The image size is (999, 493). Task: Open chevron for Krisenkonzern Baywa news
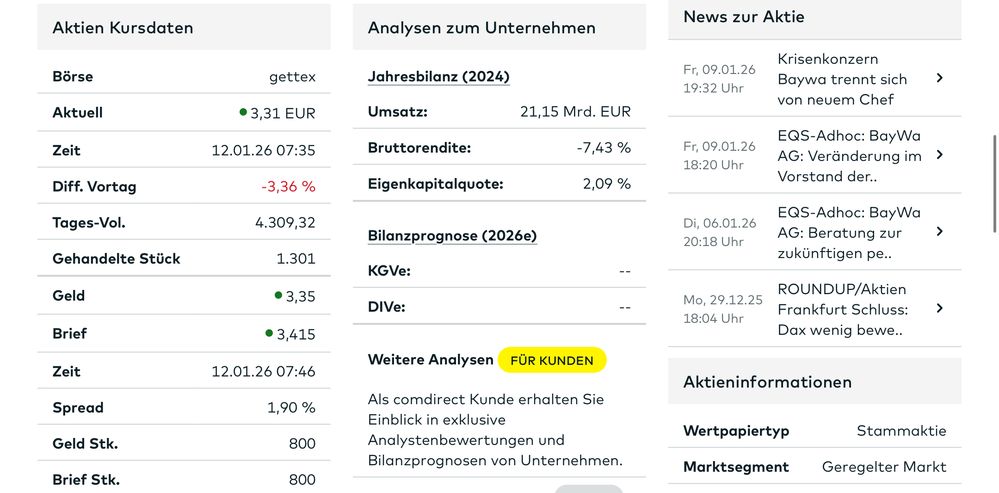(939, 78)
